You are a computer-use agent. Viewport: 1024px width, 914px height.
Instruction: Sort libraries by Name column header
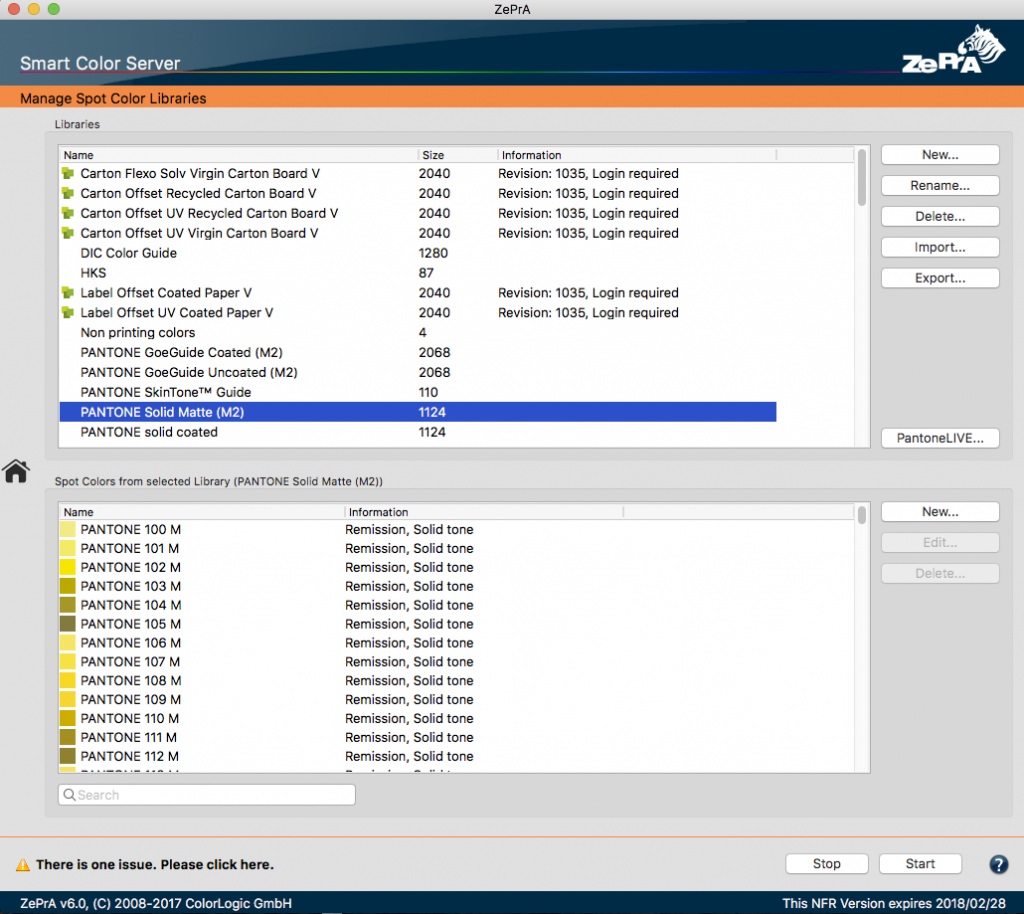click(x=238, y=155)
